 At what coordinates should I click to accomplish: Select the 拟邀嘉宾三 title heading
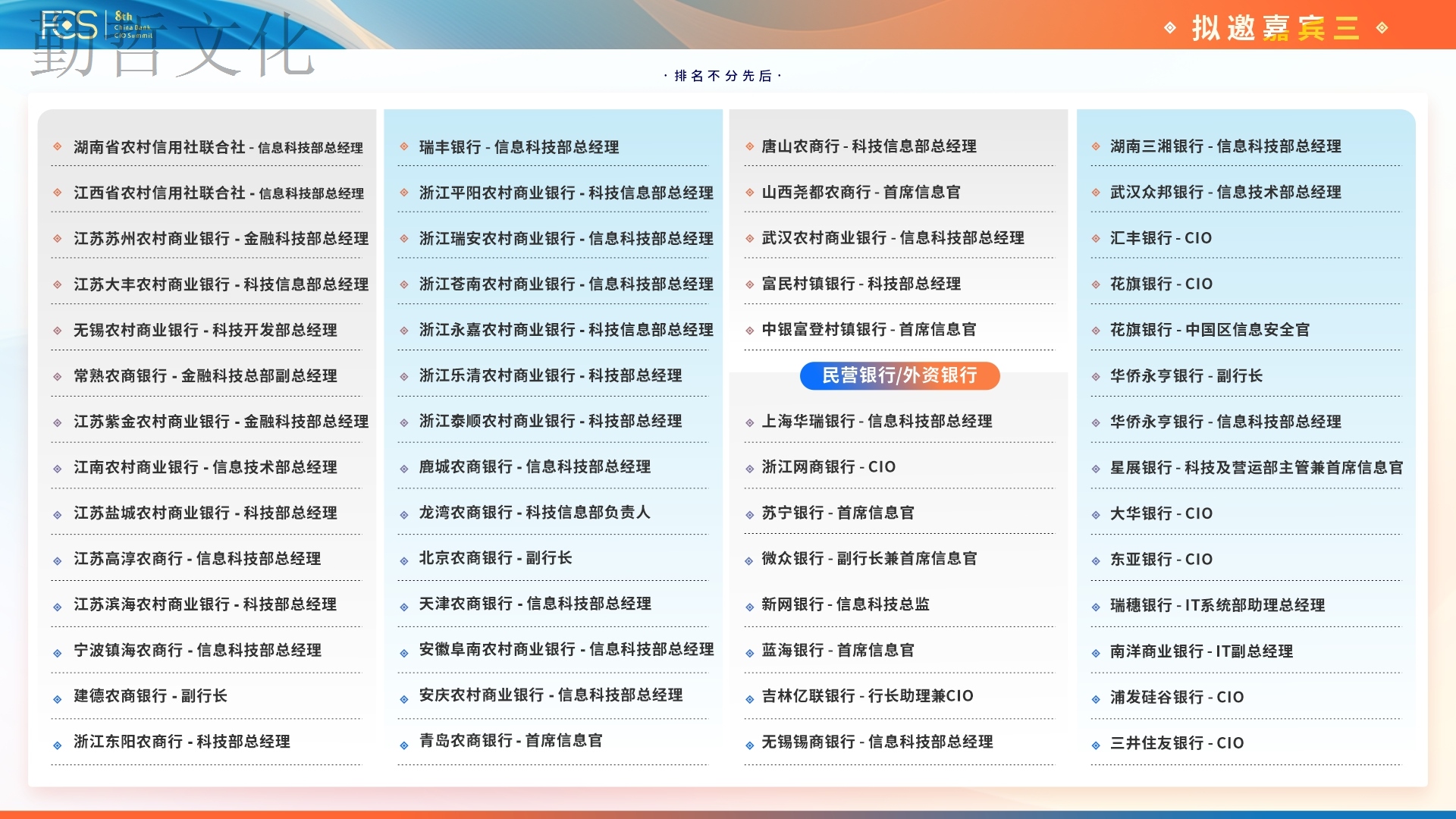(x=1276, y=28)
